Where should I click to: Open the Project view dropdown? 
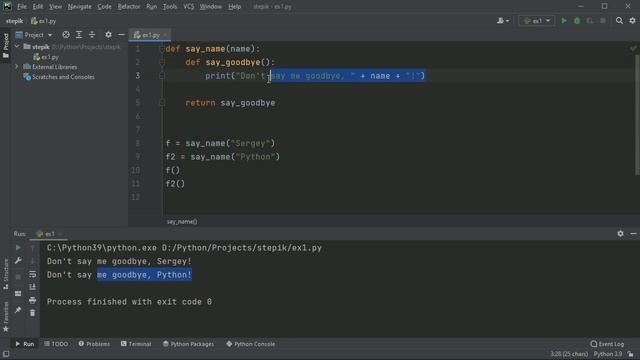click(34, 35)
